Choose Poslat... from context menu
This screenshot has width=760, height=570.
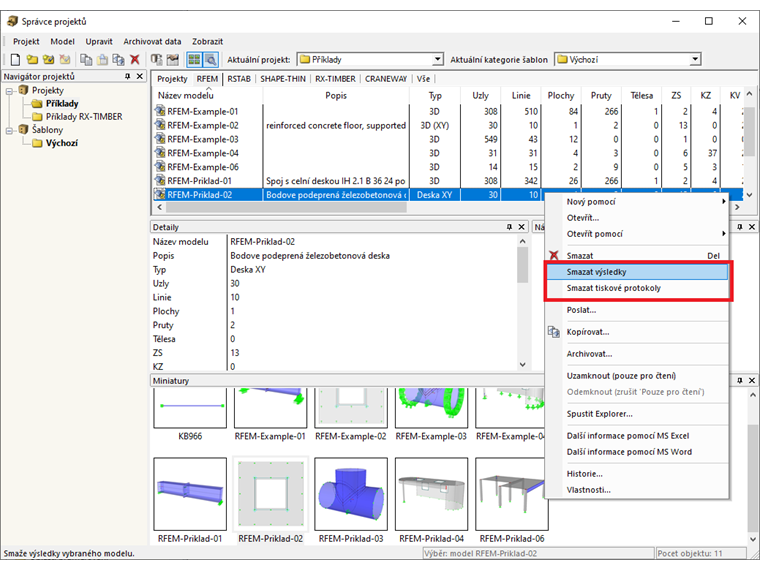[637, 310]
